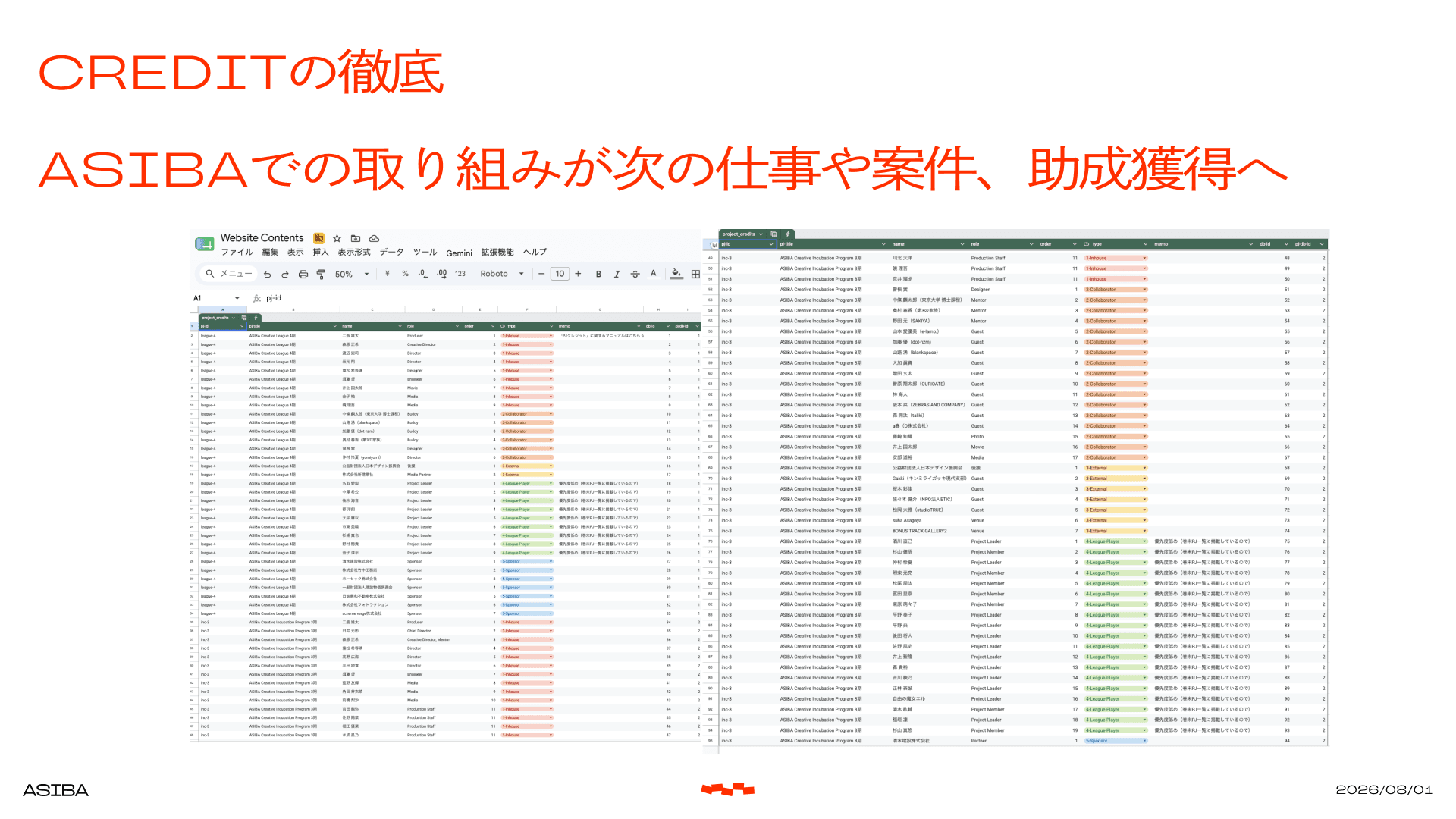Toggle strikethrough formatting
Screen dimensions: 1456x819
[x=635, y=274]
